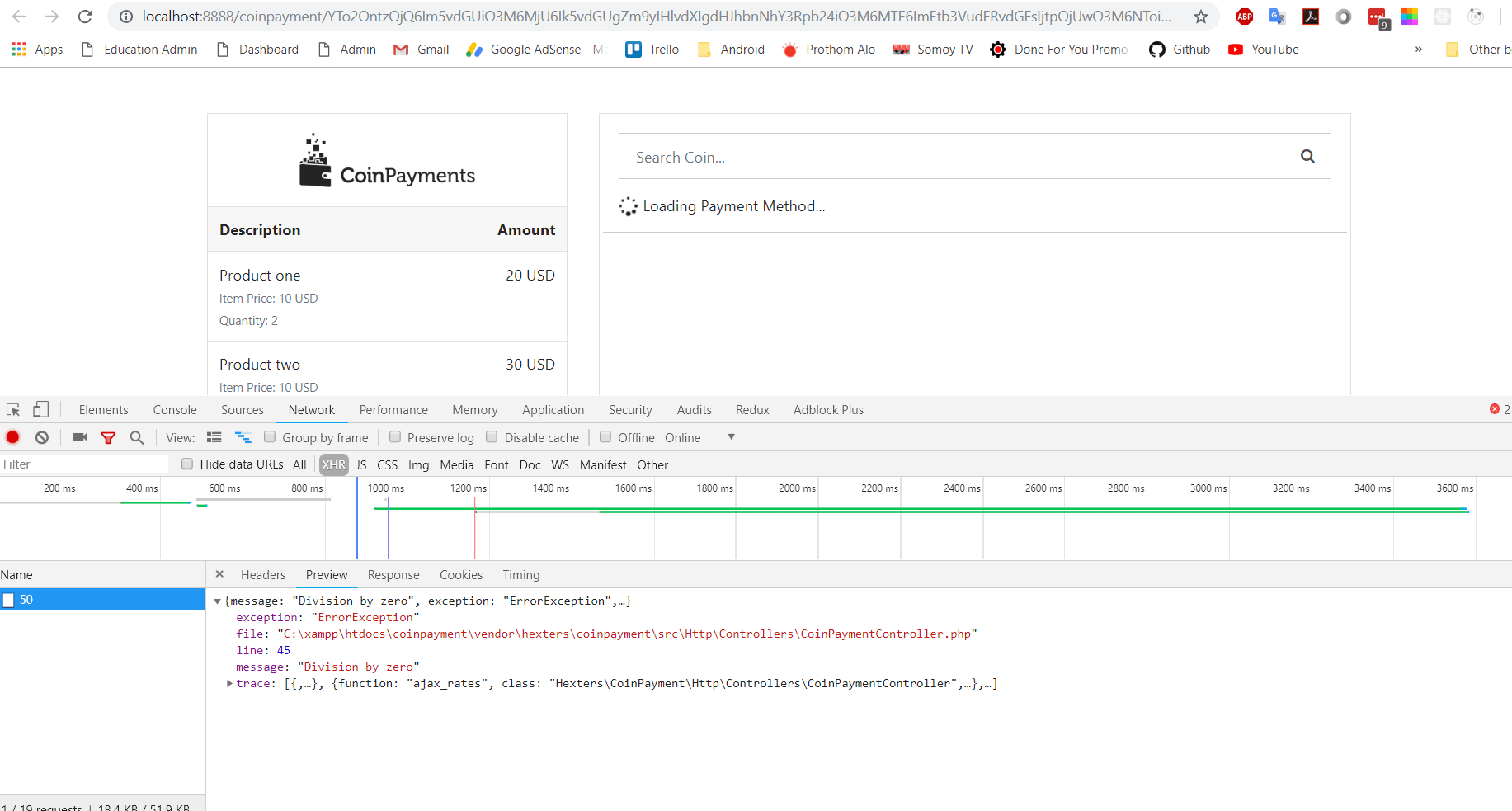Click the record network log button

pos(13,437)
